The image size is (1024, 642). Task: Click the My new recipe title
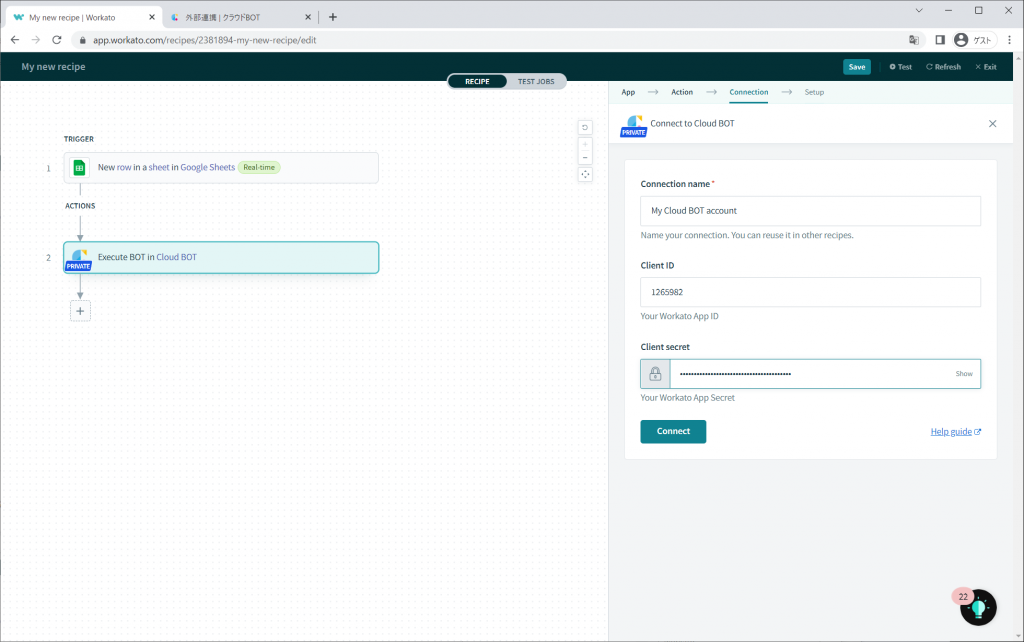[54, 67]
